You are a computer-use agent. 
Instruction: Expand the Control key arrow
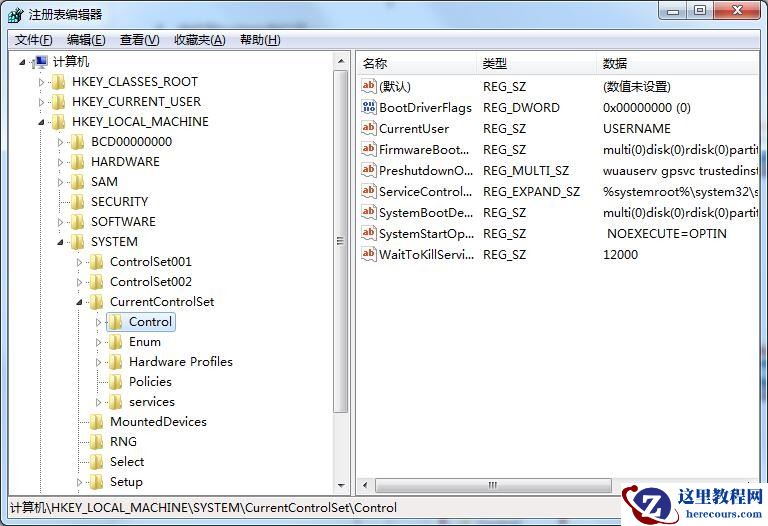[x=98, y=322]
